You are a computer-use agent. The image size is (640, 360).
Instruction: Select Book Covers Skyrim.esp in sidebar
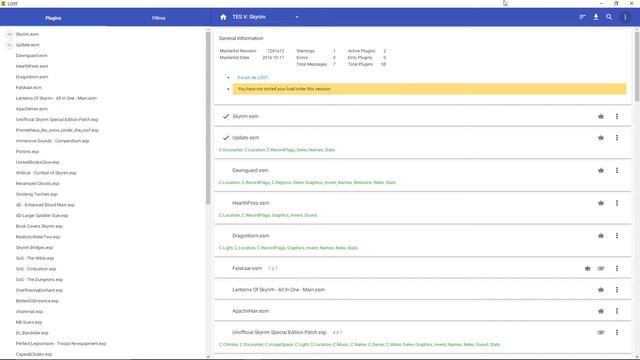pos(39,226)
